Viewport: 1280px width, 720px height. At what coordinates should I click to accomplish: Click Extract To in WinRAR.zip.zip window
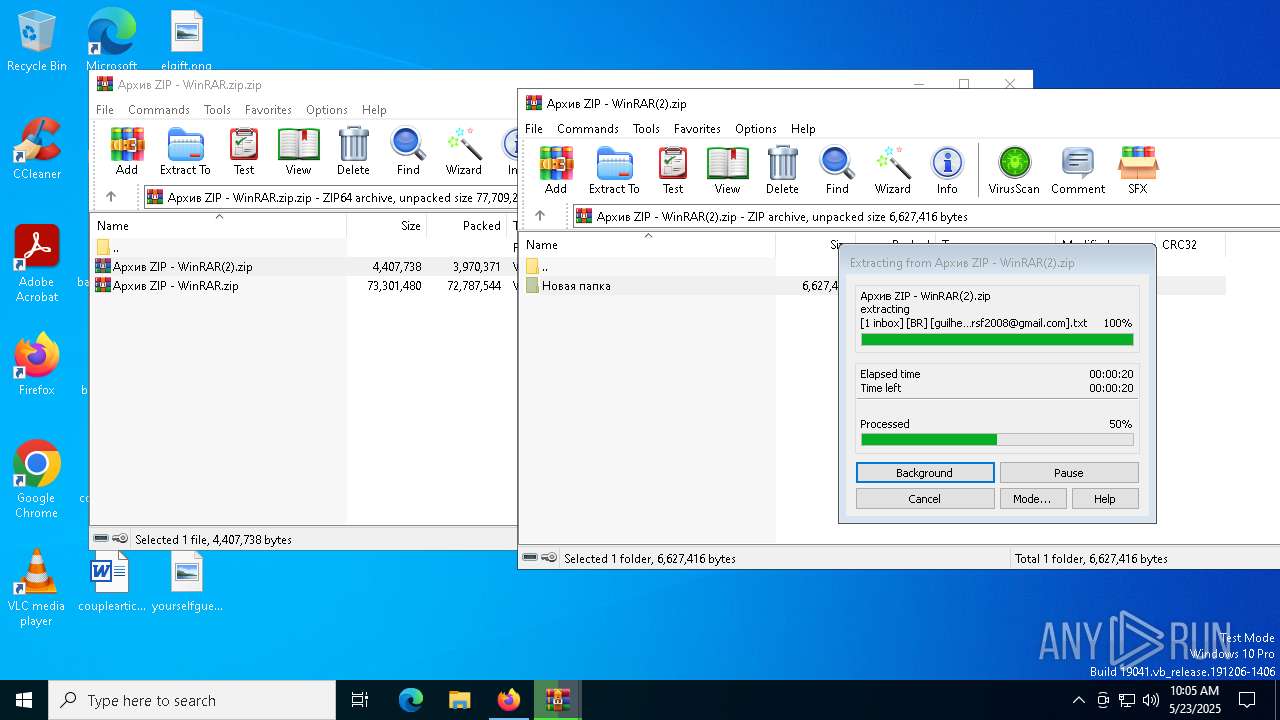click(185, 151)
